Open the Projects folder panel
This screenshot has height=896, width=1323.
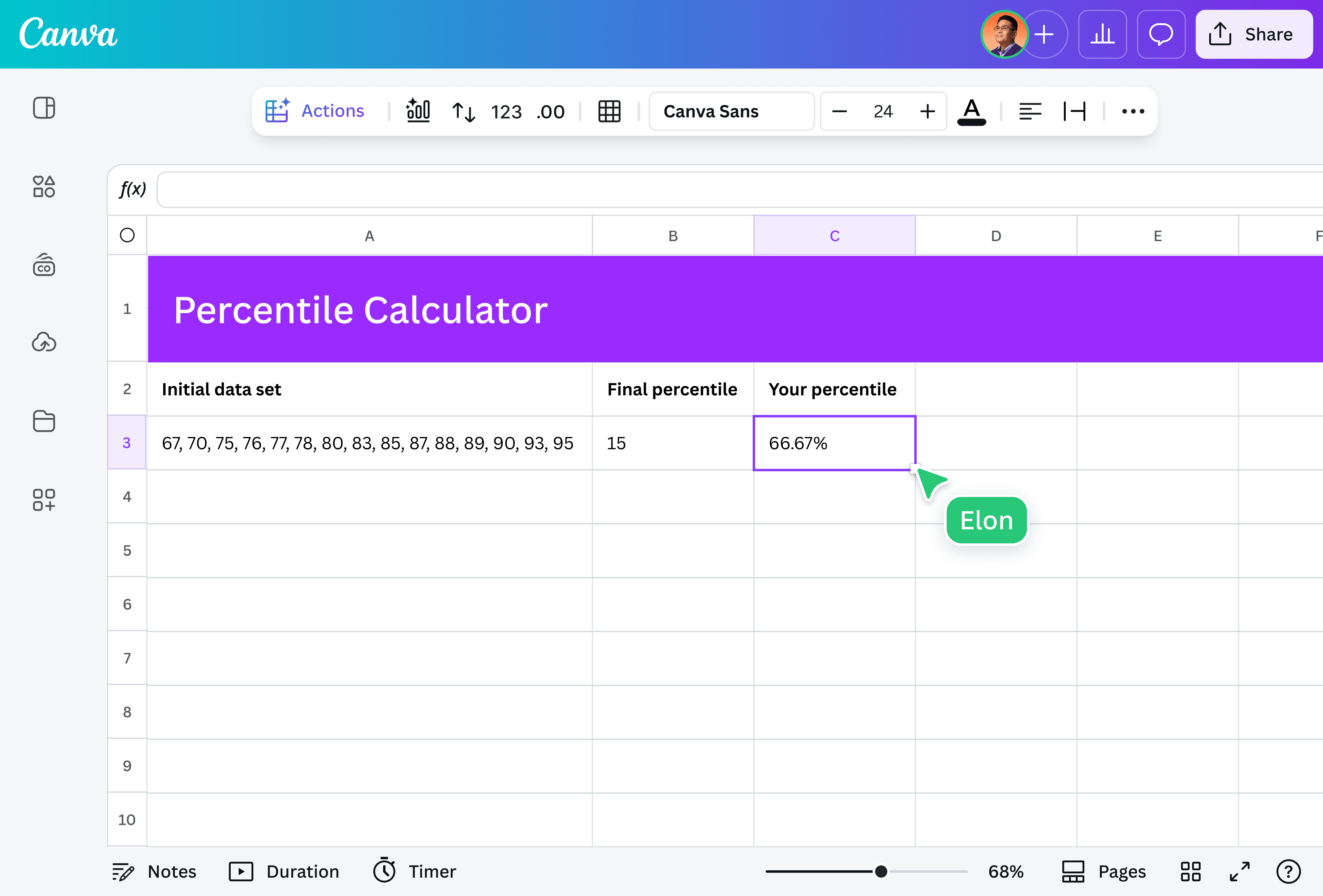tap(44, 421)
